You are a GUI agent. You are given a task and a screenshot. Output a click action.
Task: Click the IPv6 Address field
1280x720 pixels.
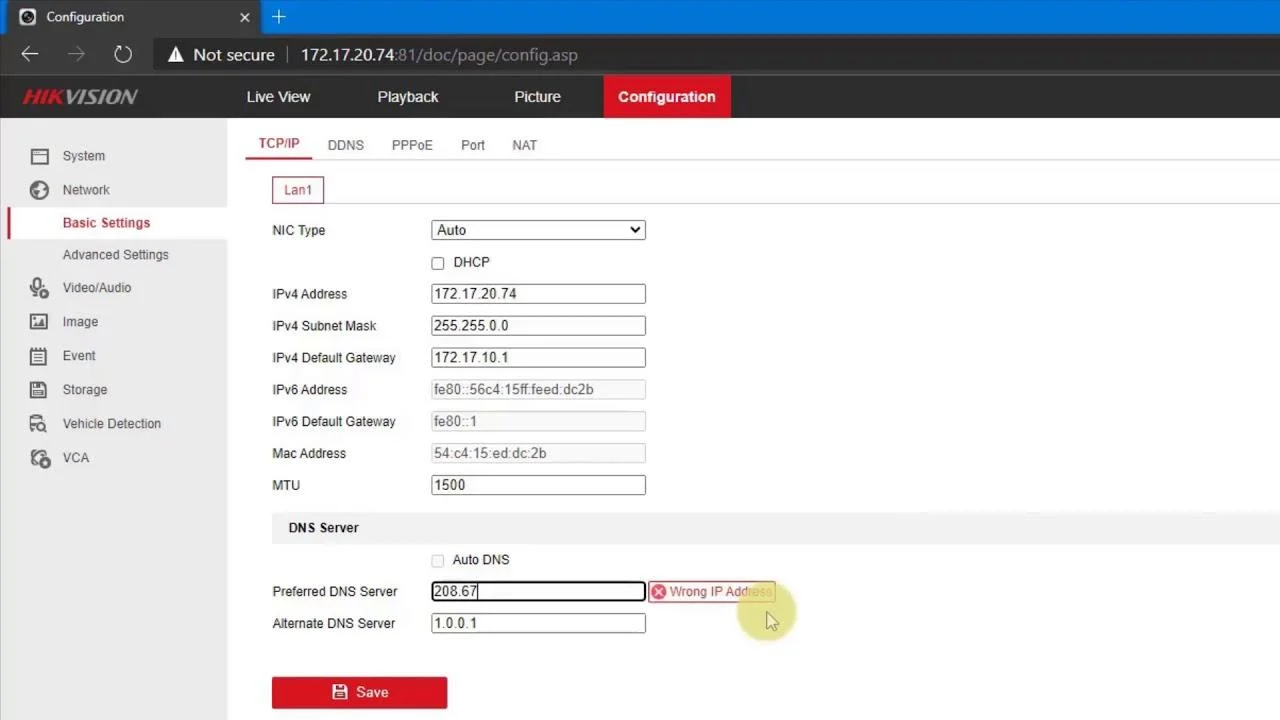(538, 390)
